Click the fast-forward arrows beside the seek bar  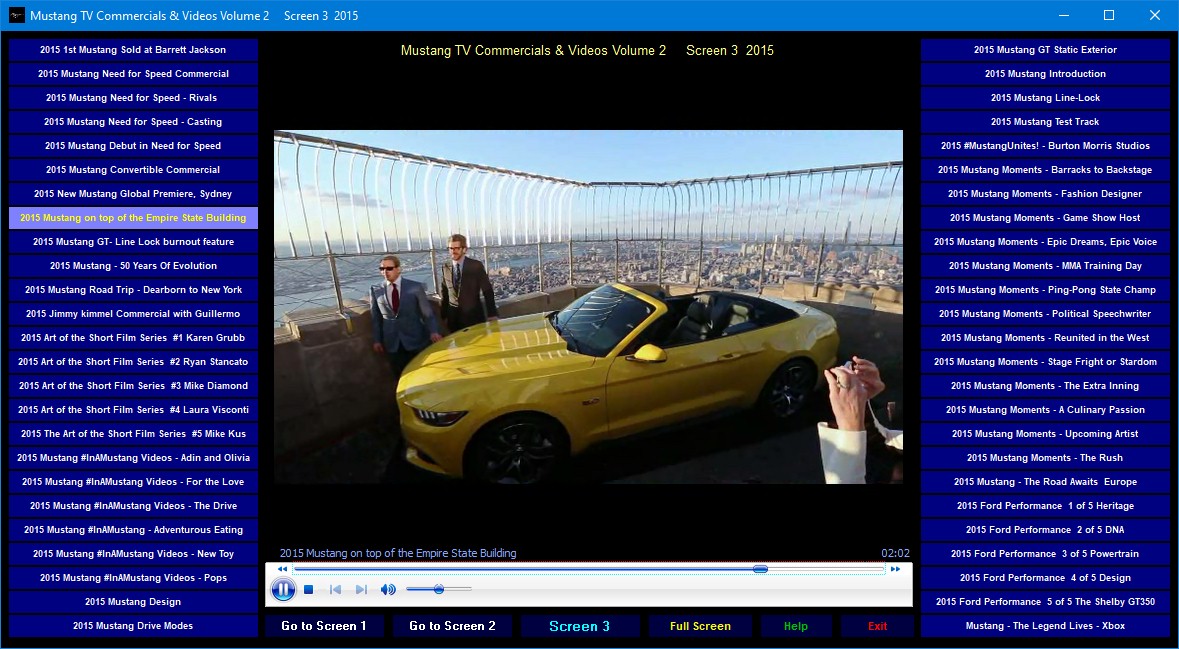[x=895, y=569]
